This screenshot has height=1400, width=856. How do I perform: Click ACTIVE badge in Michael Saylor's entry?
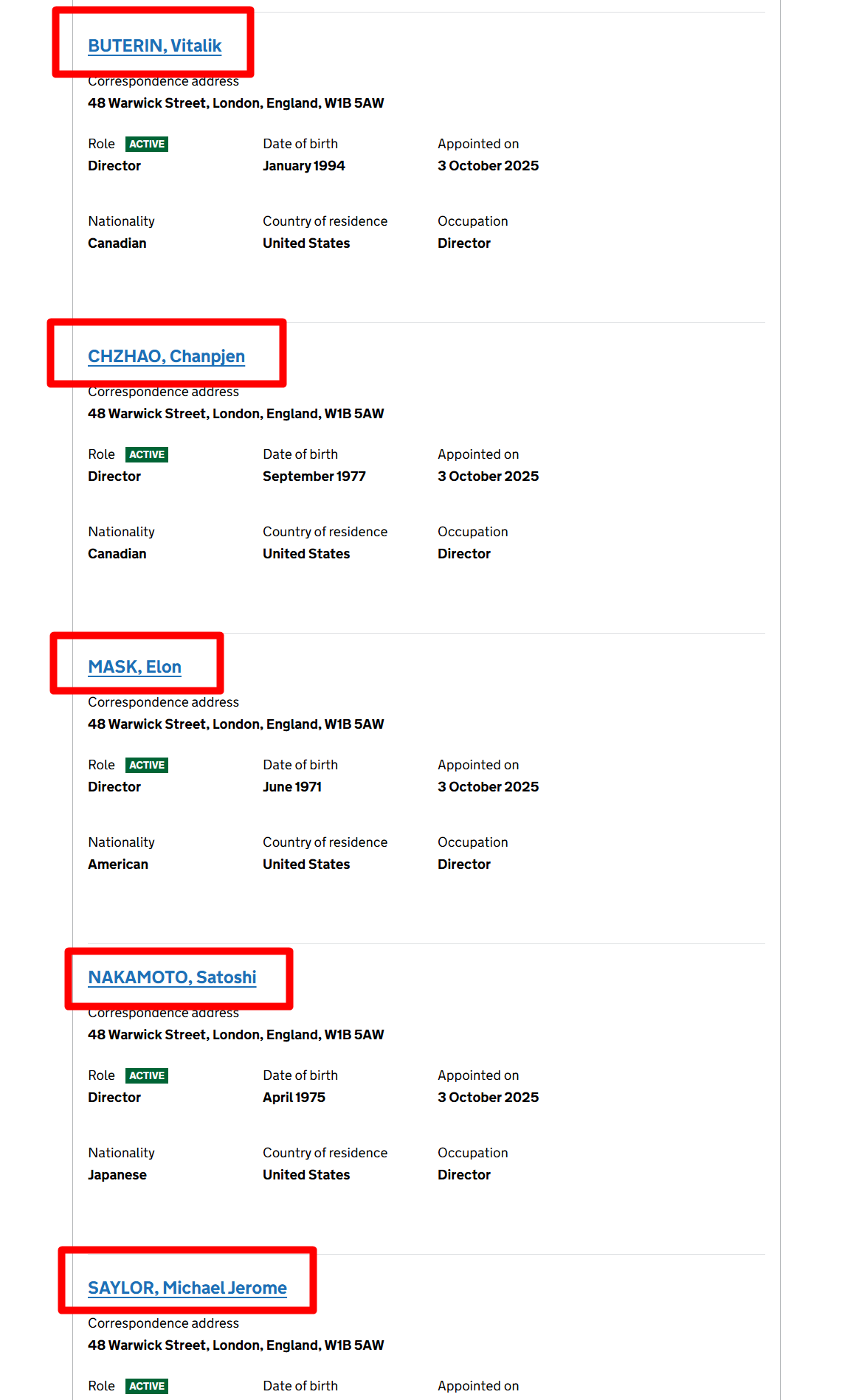pyautogui.click(x=147, y=1386)
